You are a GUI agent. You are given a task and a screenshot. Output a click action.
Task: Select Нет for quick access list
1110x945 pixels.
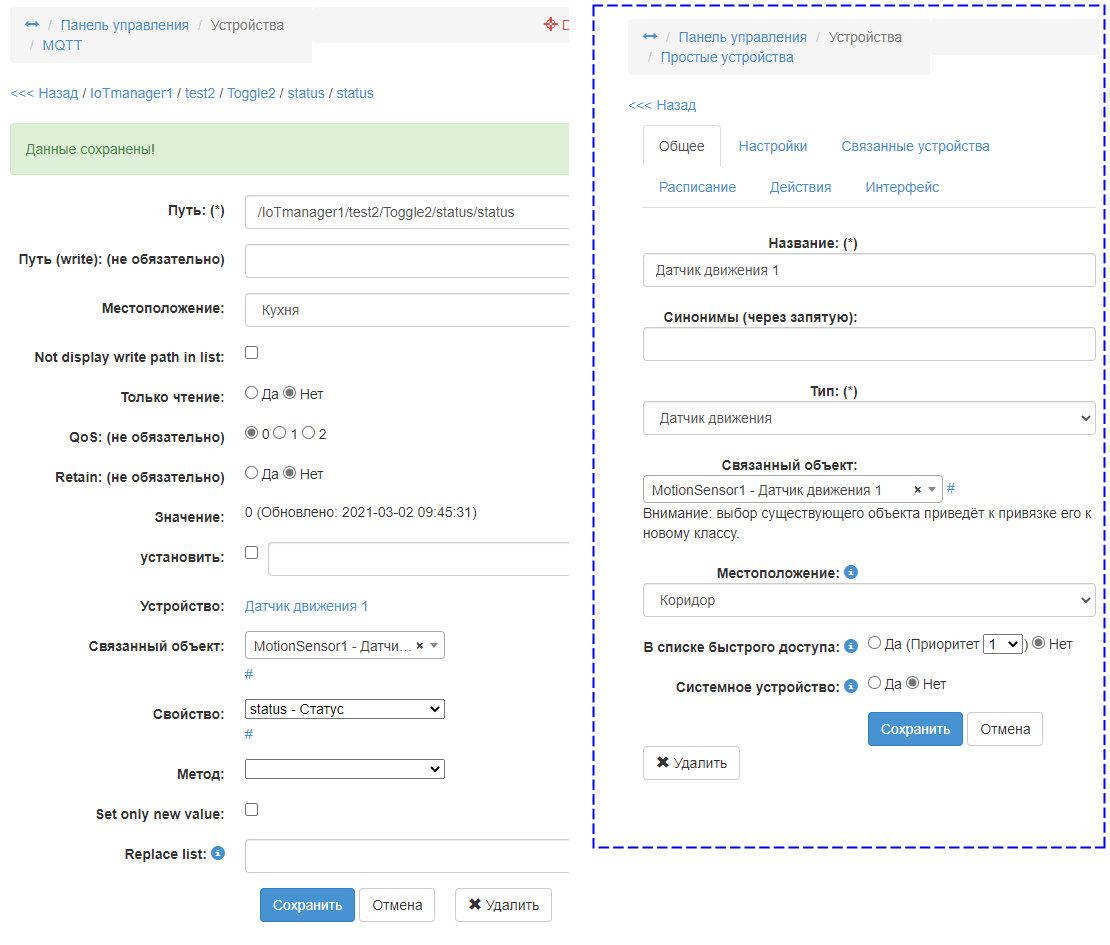click(1039, 643)
